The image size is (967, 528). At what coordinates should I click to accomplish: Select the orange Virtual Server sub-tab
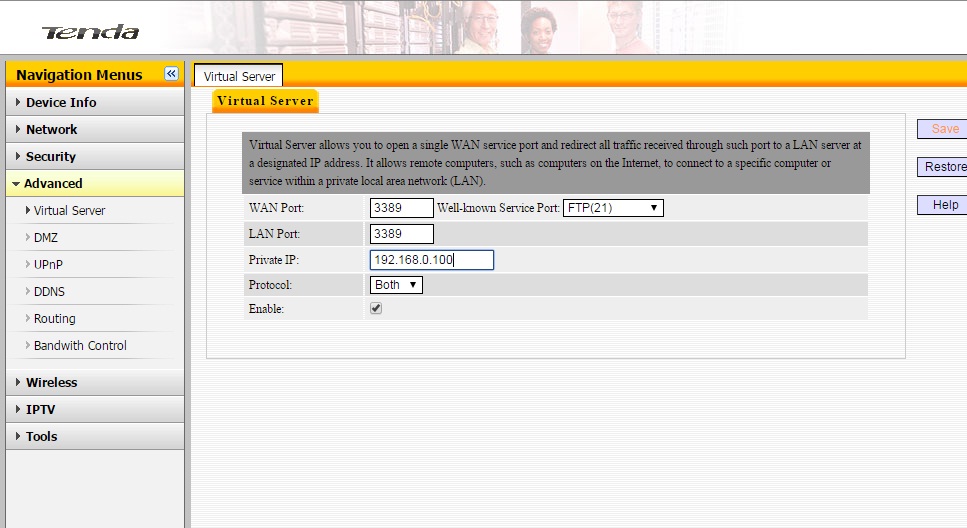pos(265,101)
